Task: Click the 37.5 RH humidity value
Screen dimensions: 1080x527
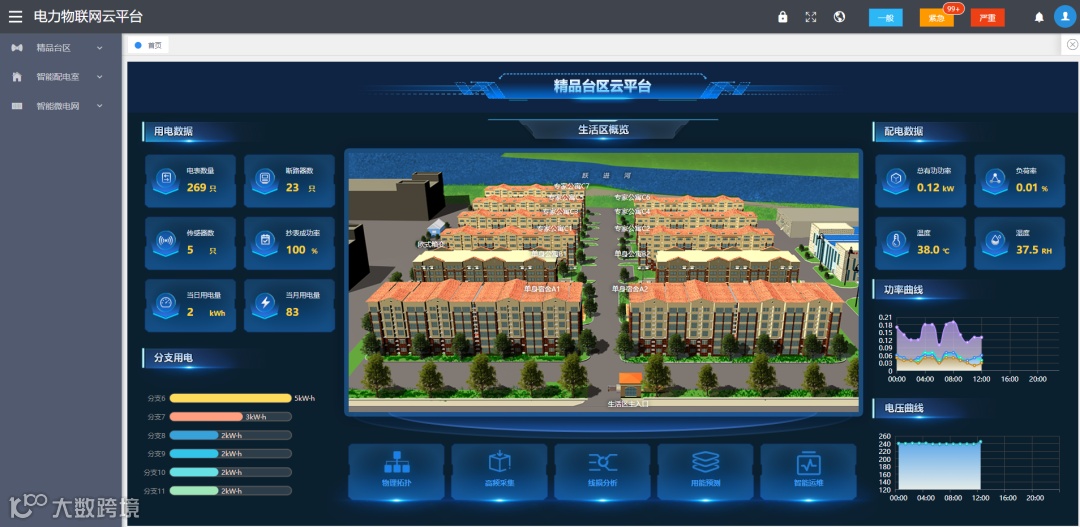Action: (x=1035, y=250)
